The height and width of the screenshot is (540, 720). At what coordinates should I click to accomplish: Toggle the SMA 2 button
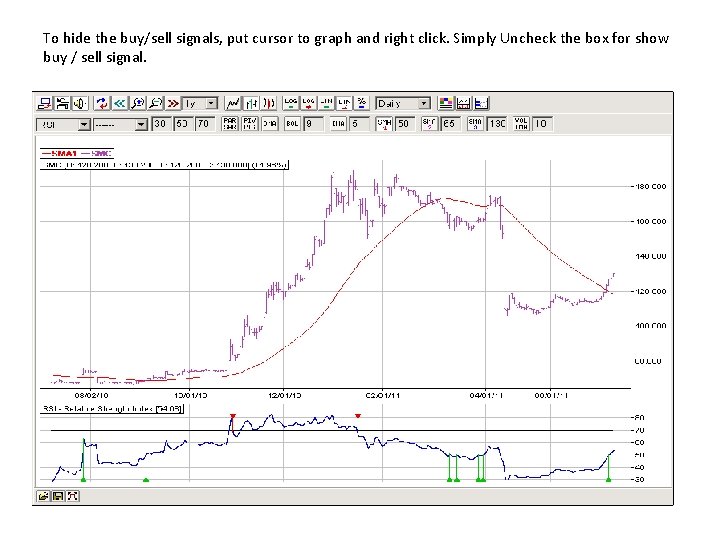429,124
